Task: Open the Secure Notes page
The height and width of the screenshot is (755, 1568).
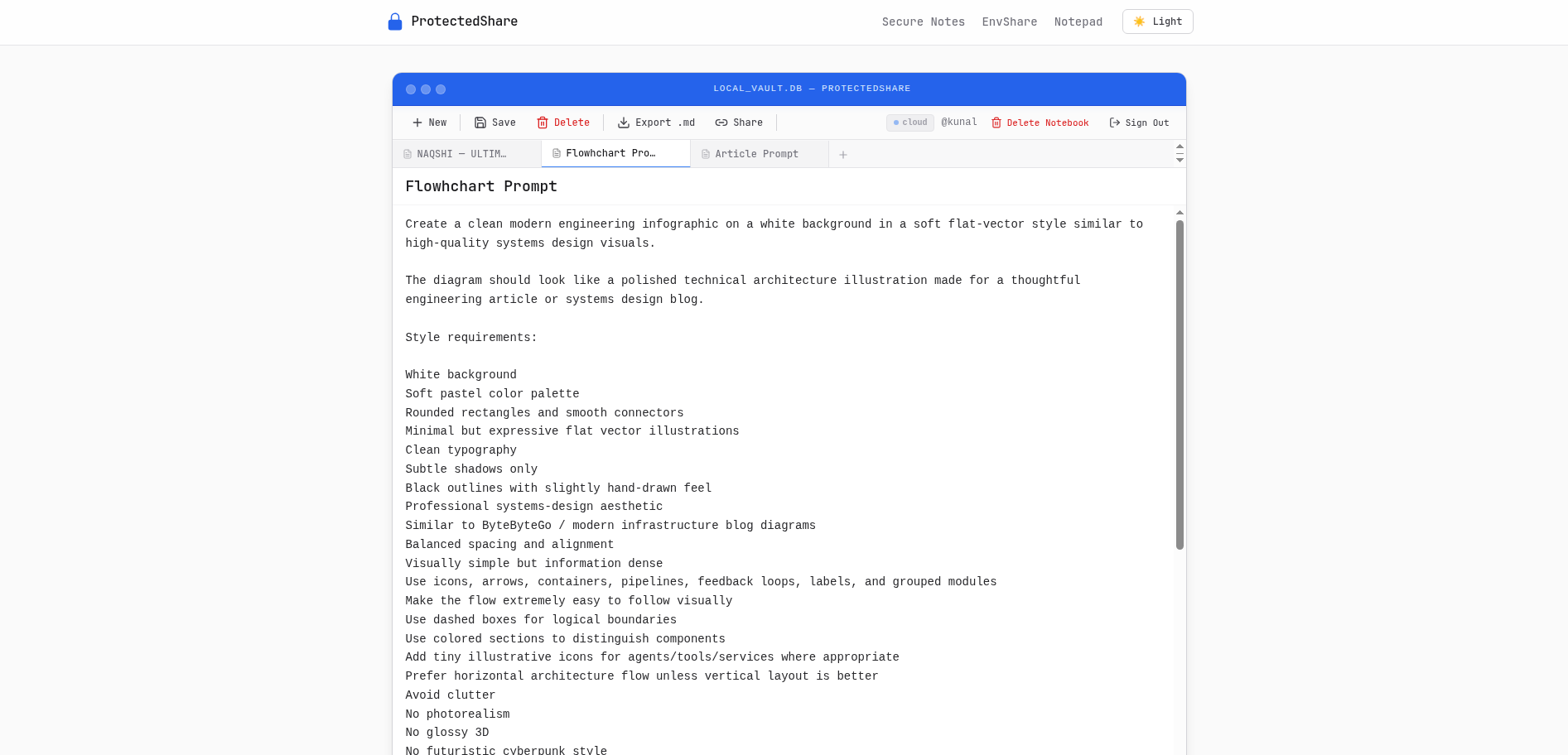Action: tap(923, 22)
